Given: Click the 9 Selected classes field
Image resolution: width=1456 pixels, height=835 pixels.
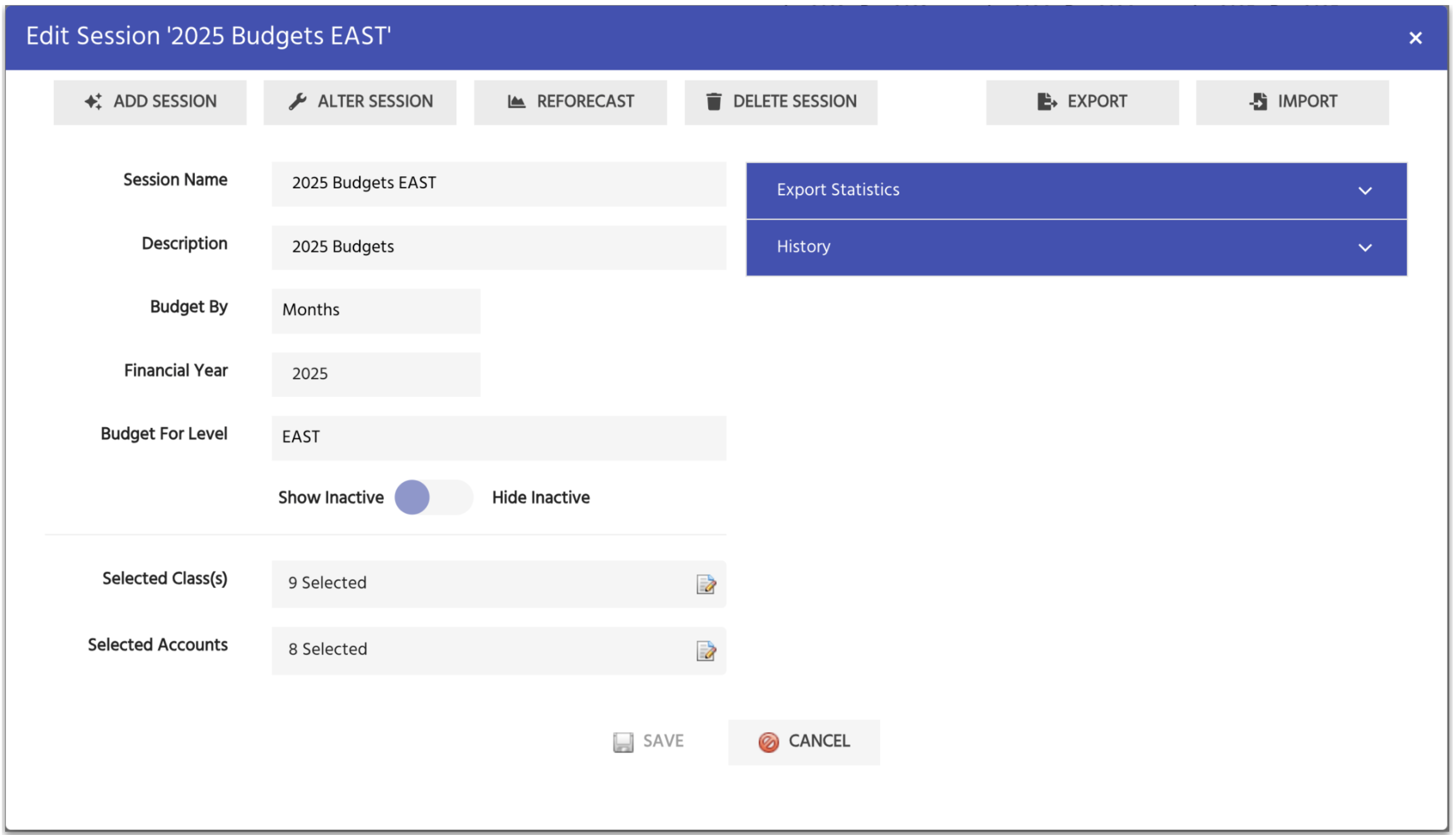Looking at the screenshot, I should [x=499, y=584].
